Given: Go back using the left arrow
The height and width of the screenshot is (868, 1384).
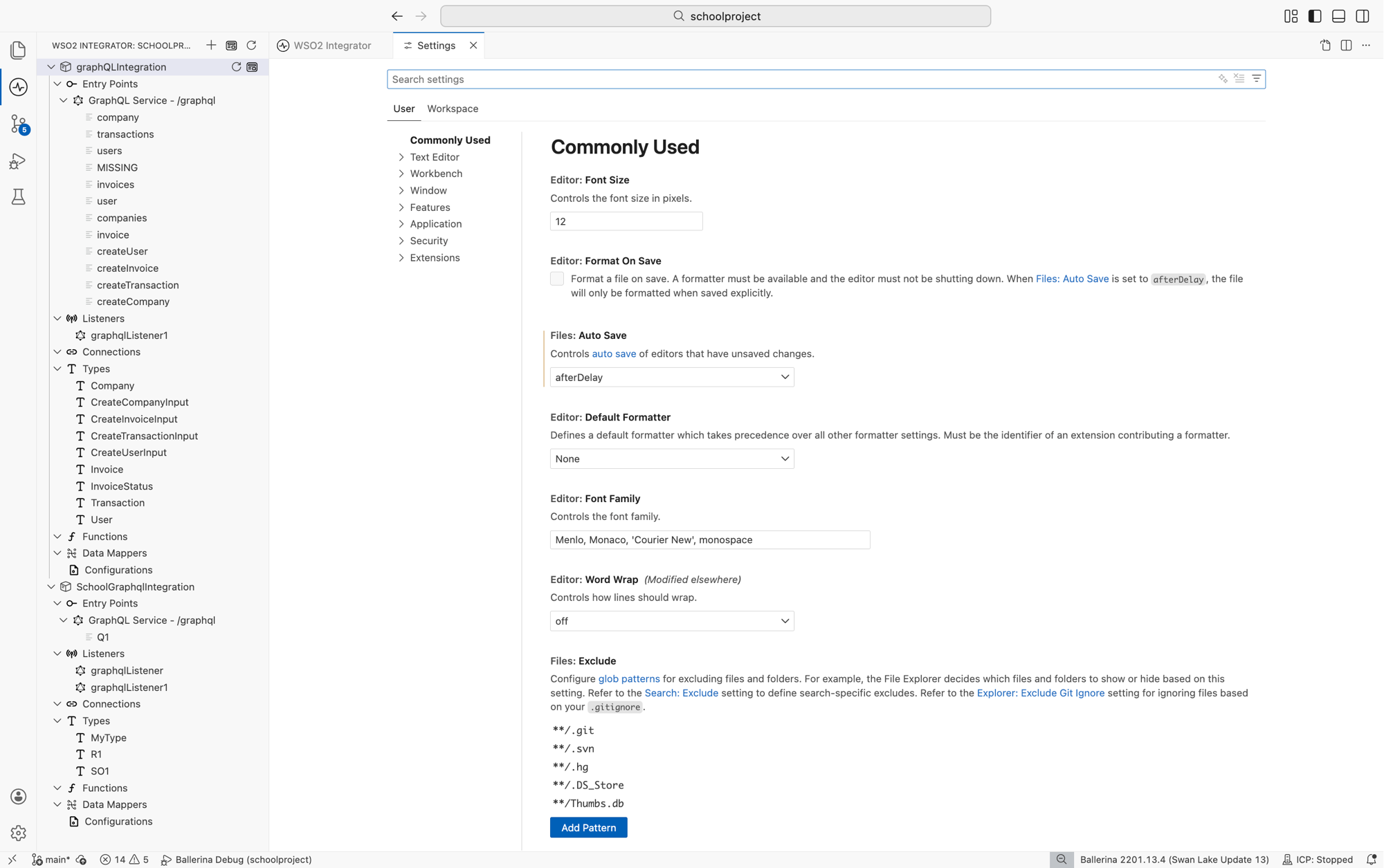Looking at the screenshot, I should point(397,16).
